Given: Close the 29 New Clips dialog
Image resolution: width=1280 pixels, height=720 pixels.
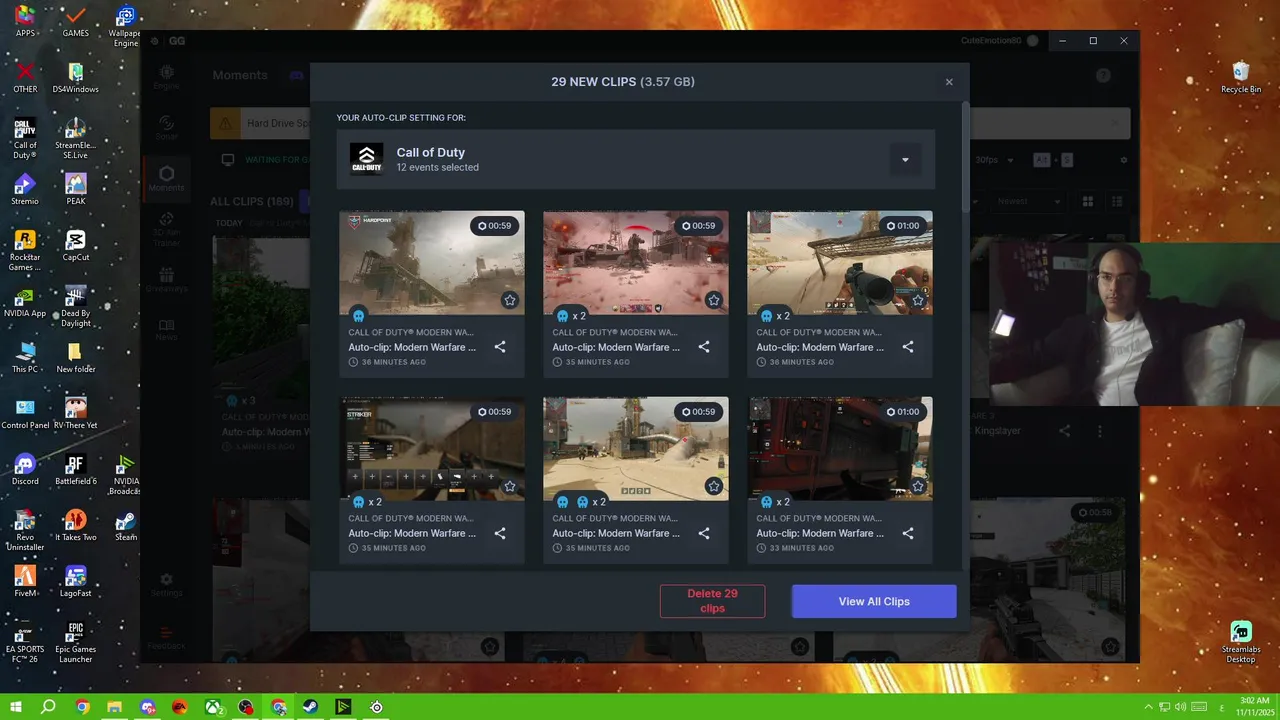Looking at the screenshot, I should coord(949,82).
